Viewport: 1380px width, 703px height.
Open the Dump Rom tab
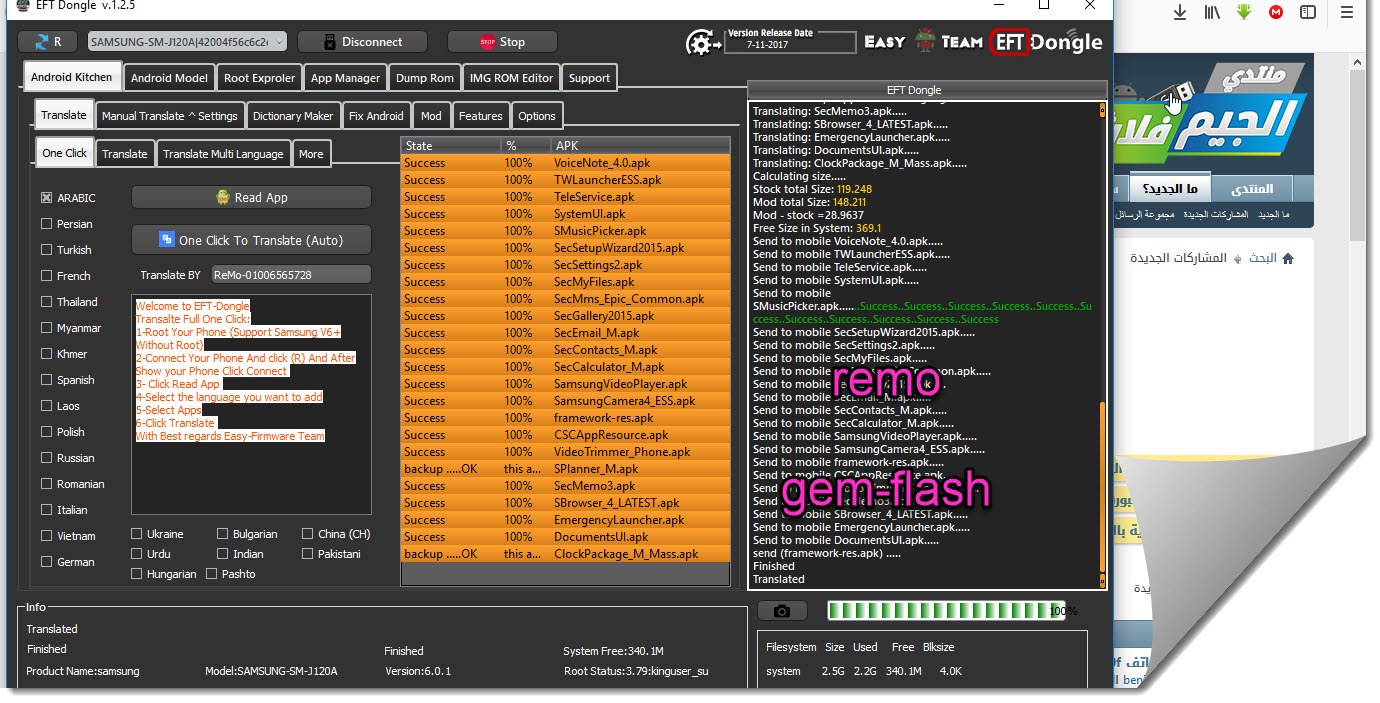point(425,78)
